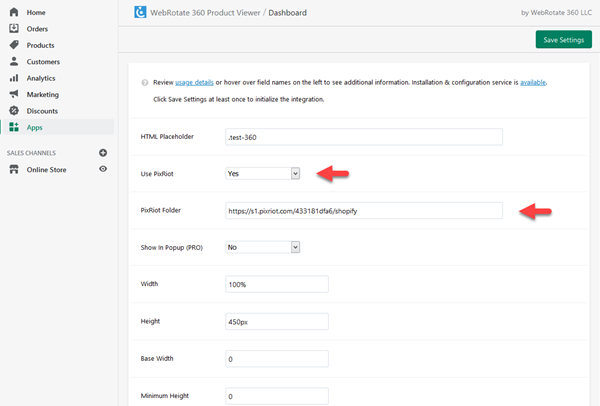The width and height of the screenshot is (600, 406).
Task: Click the Marketing megaphone icon
Action: point(13,94)
